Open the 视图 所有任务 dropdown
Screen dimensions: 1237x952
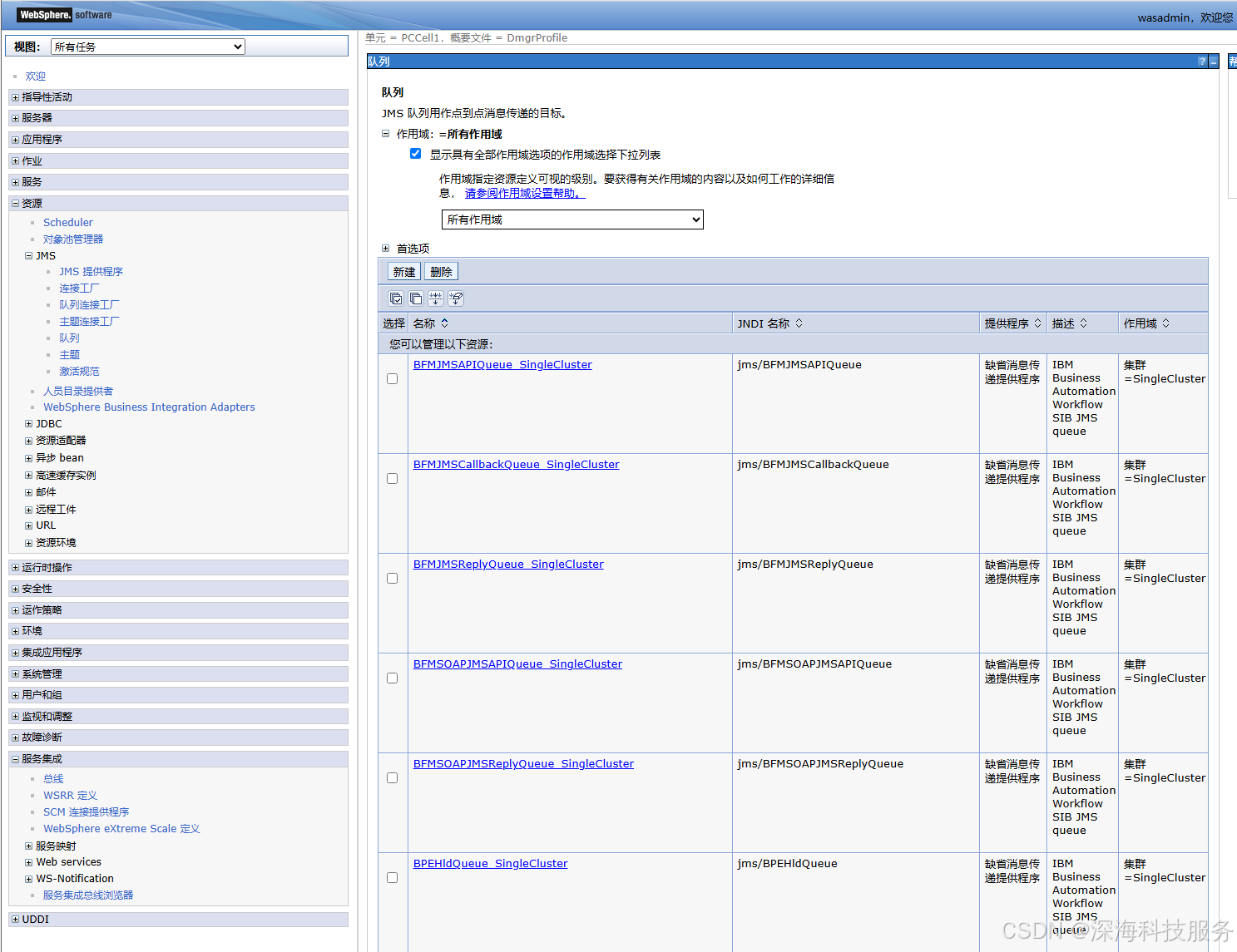point(148,47)
